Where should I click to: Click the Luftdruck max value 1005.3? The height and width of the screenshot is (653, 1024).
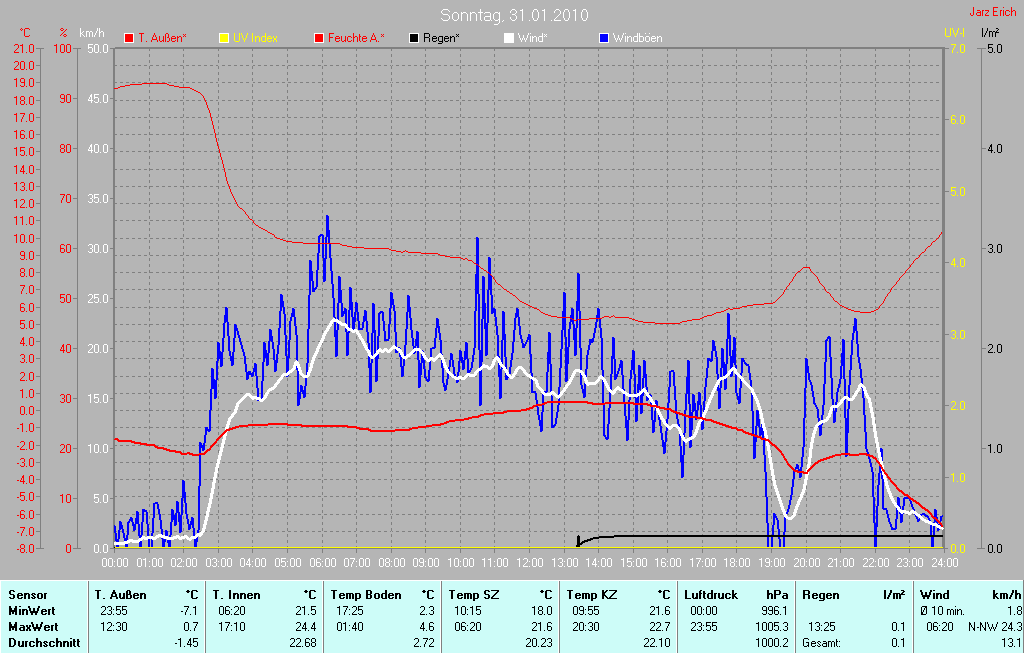point(772,627)
